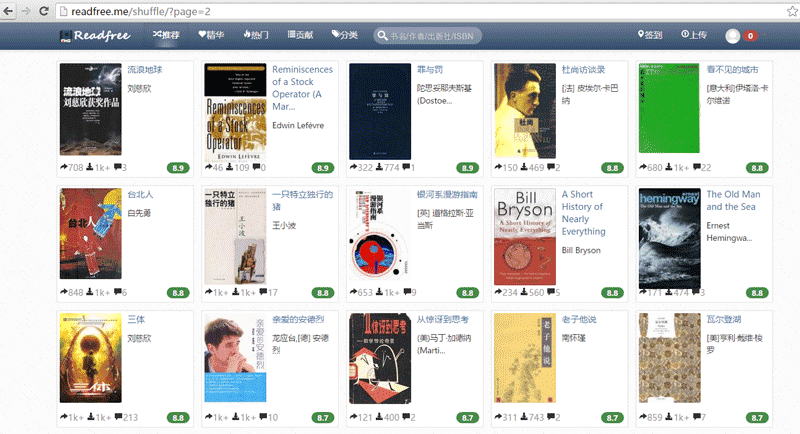The width and height of the screenshot is (800, 434).
Task: Open the 台北人 red cover thumbnail
Action: tap(91, 234)
